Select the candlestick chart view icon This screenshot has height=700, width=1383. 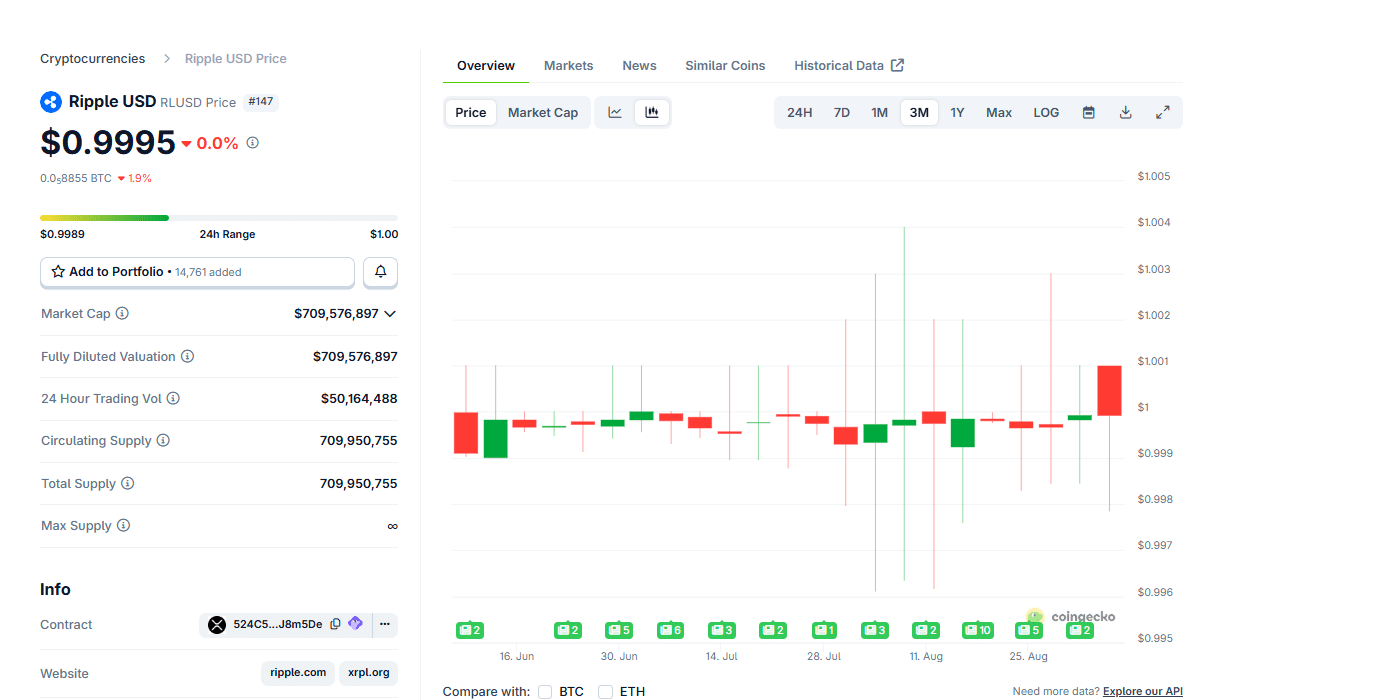tap(652, 113)
